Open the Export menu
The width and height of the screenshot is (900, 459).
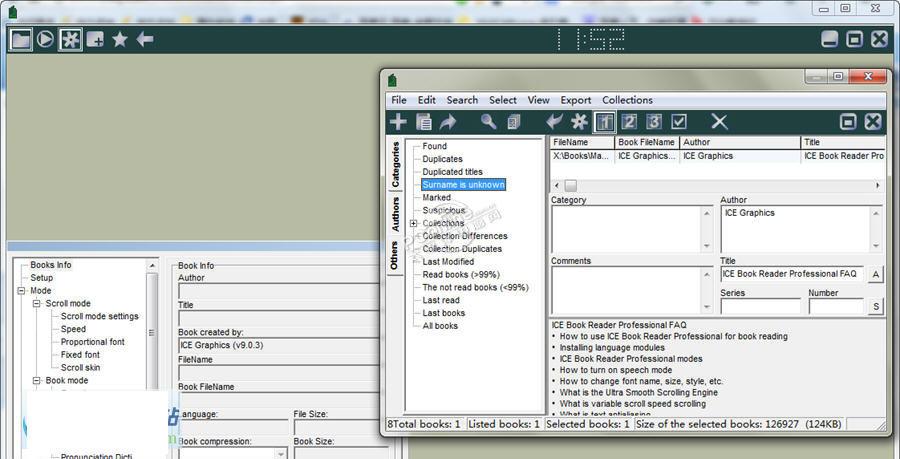tap(576, 100)
